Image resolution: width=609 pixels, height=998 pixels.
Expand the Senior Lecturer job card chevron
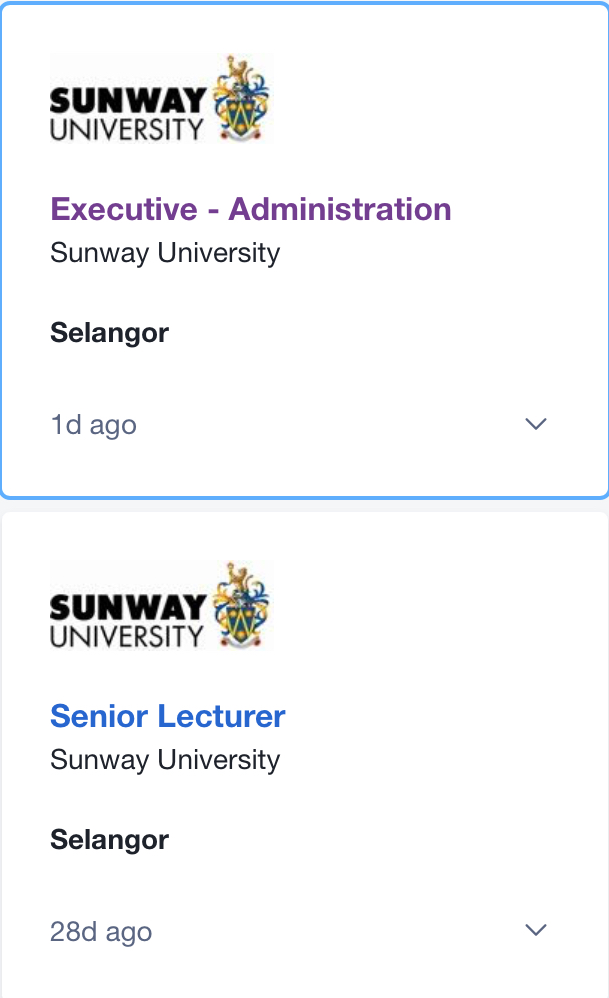[x=536, y=931]
